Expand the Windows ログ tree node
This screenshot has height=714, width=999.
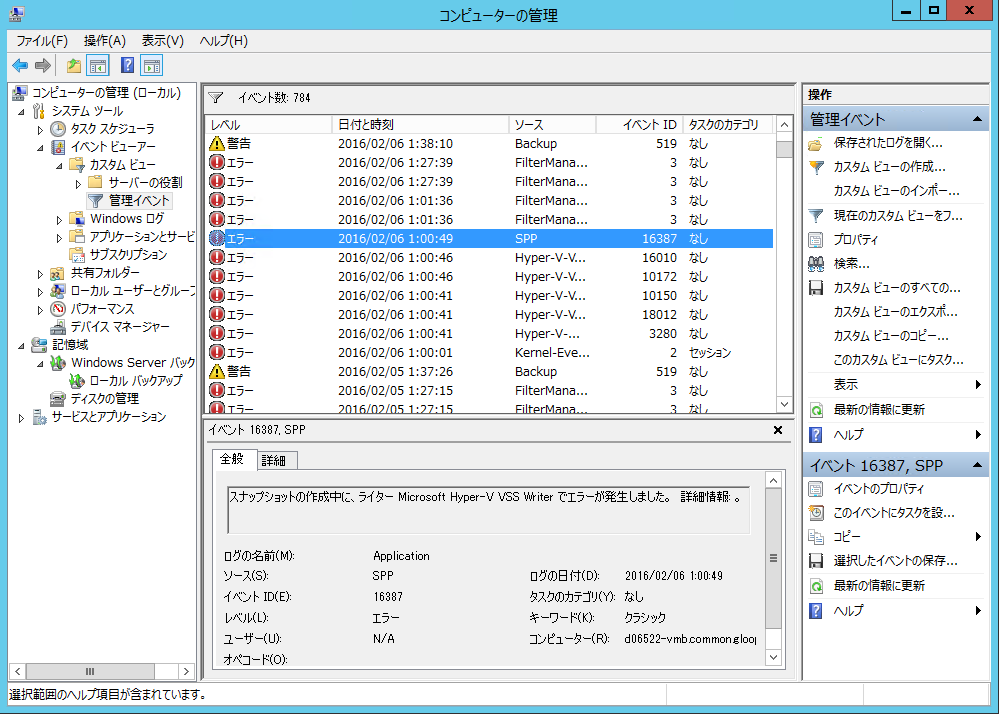click(x=59, y=220)
